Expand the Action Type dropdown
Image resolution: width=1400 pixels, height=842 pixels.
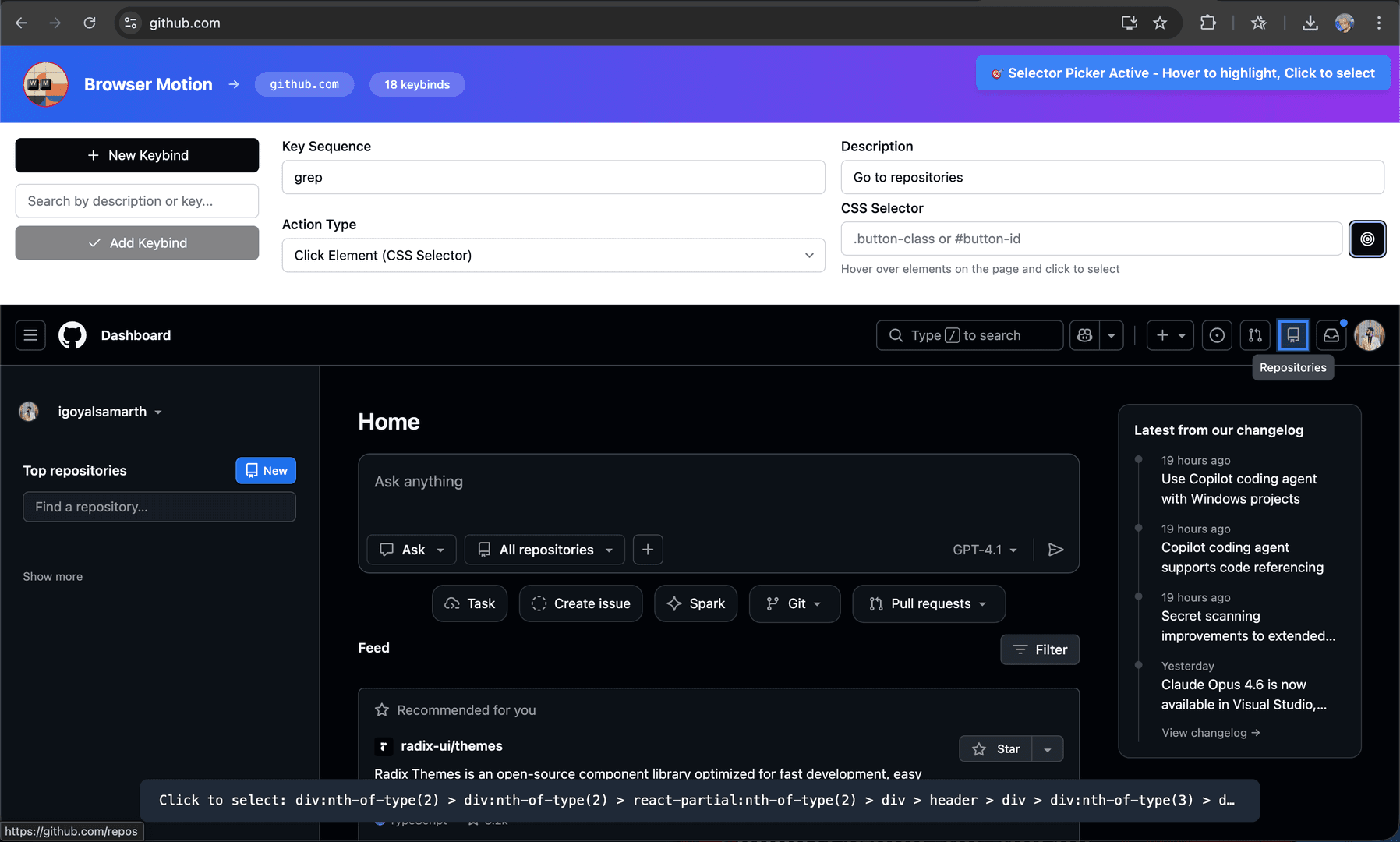(x=553, y=255)
